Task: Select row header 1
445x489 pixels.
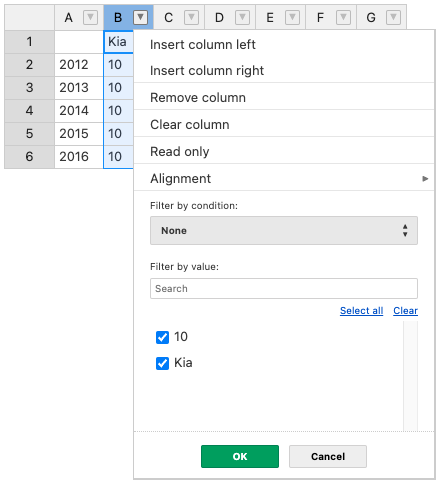Action: click(x=29, y=42)
